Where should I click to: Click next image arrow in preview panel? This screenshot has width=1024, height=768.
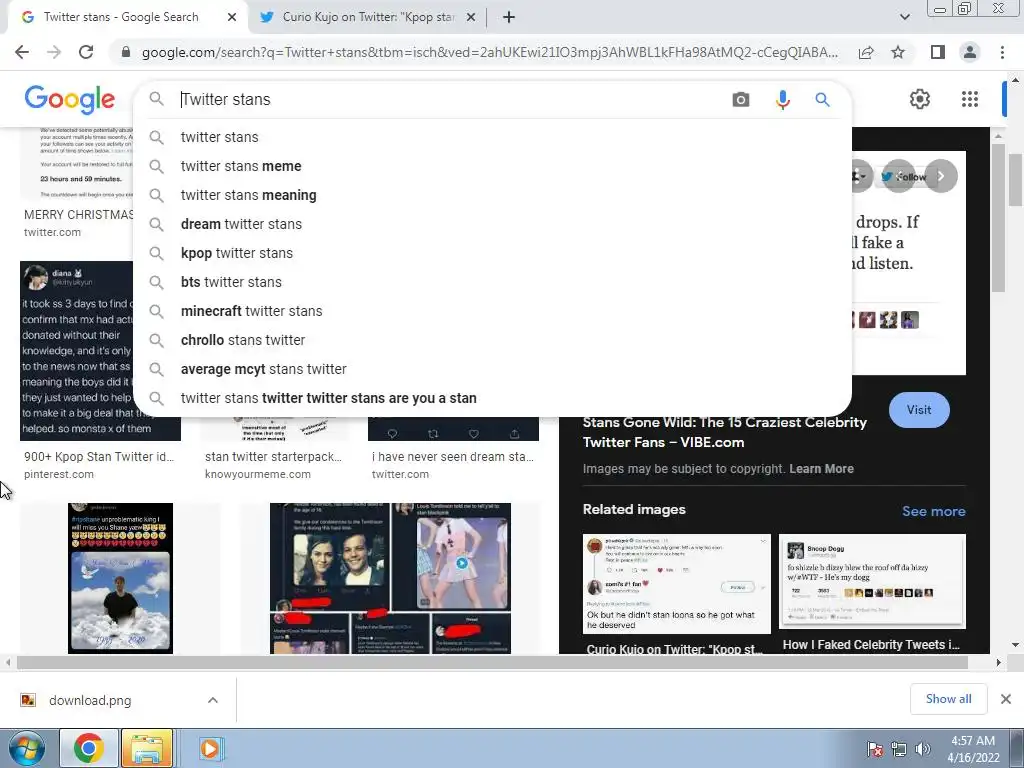point(941,176)
